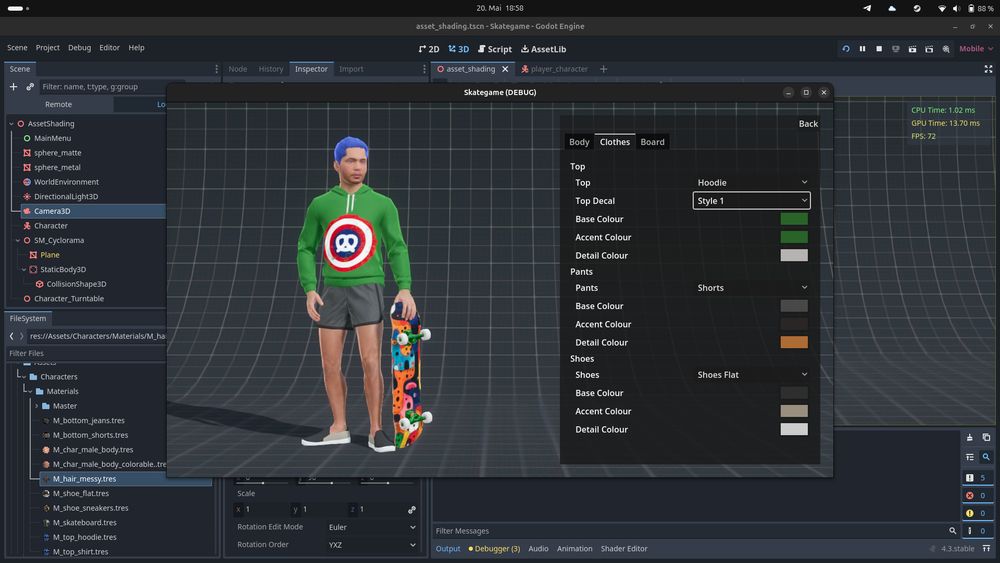This screenshot has width=1000, height=563.
Task: Toggle editor messages filter in the output panel
Action: pyautogui.click(x=976, y=530)
